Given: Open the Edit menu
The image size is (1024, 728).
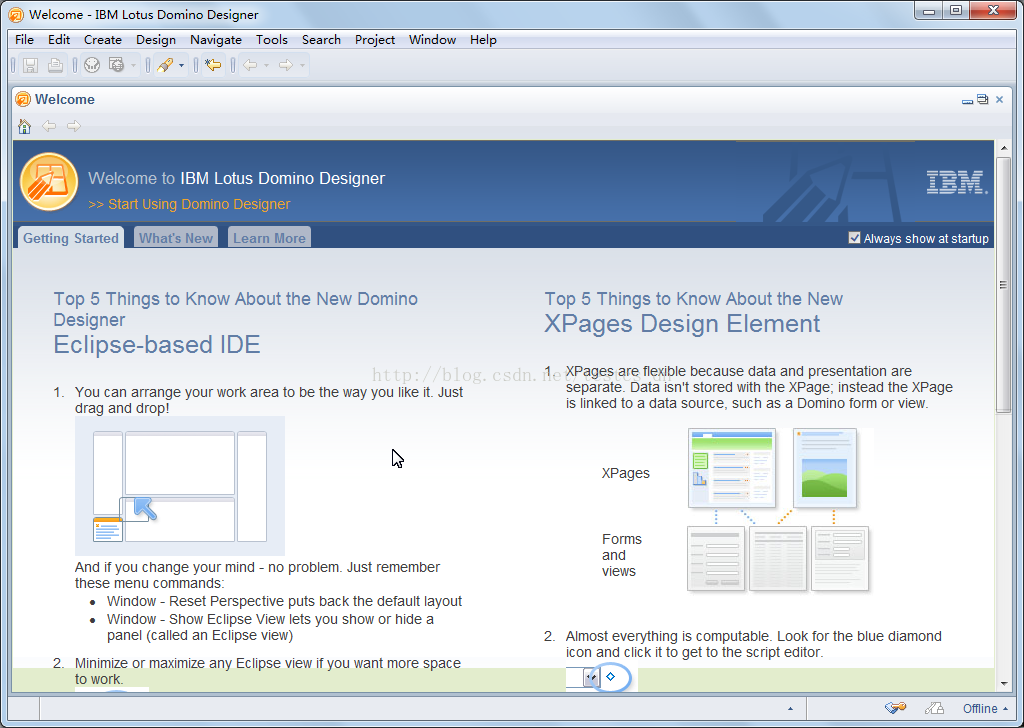Looking at the screenshot, I should (59, 40).
